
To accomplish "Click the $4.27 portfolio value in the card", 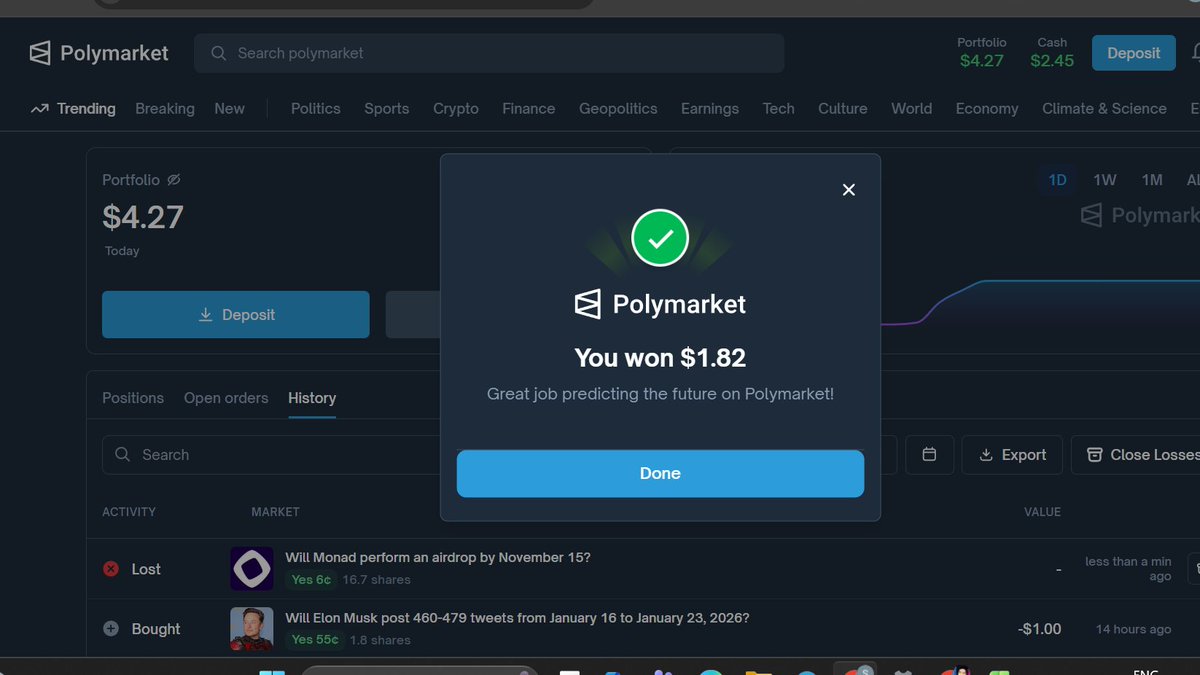I will pyautogui.click(x=143, y=217).
